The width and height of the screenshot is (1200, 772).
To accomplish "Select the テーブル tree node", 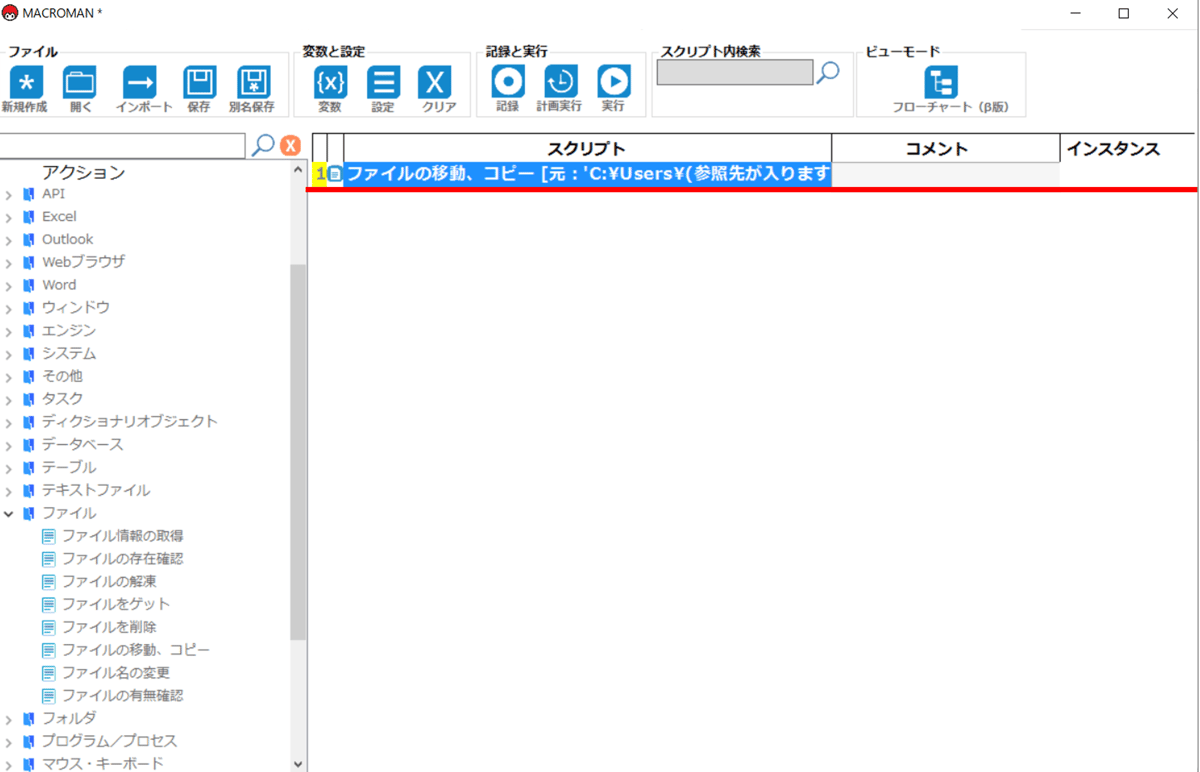I will coord(69,467).
